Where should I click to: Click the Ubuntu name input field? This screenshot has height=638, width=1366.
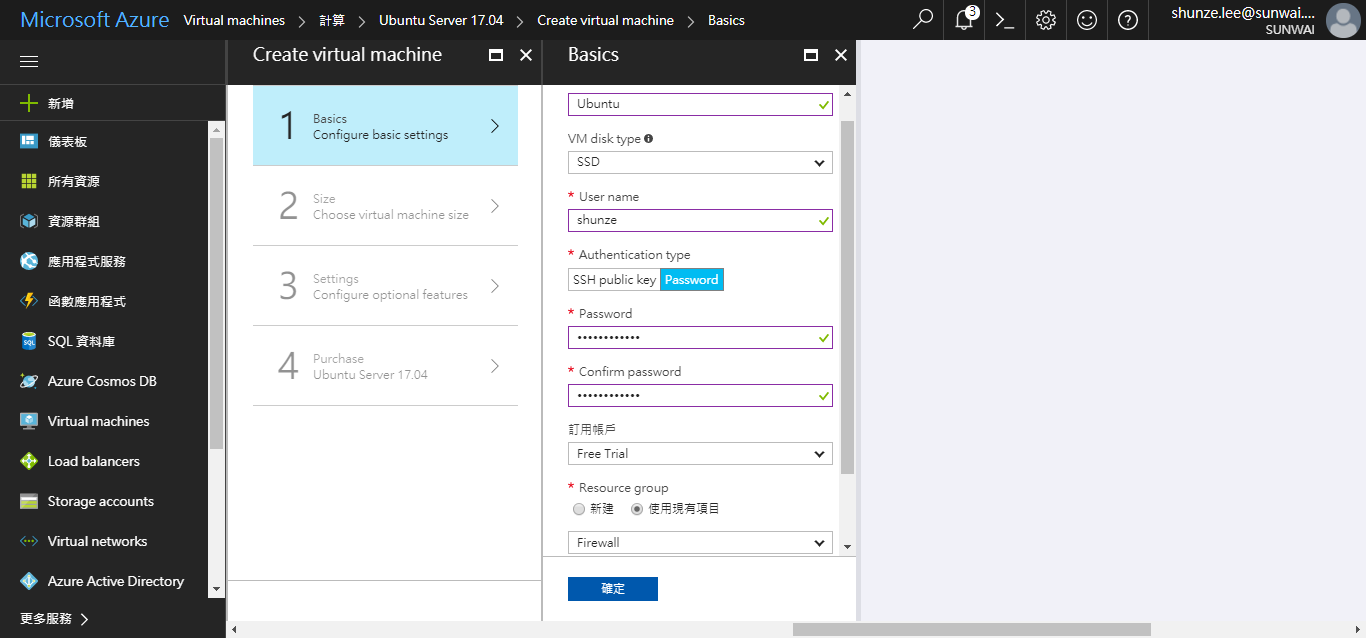[x=700, y=104]
